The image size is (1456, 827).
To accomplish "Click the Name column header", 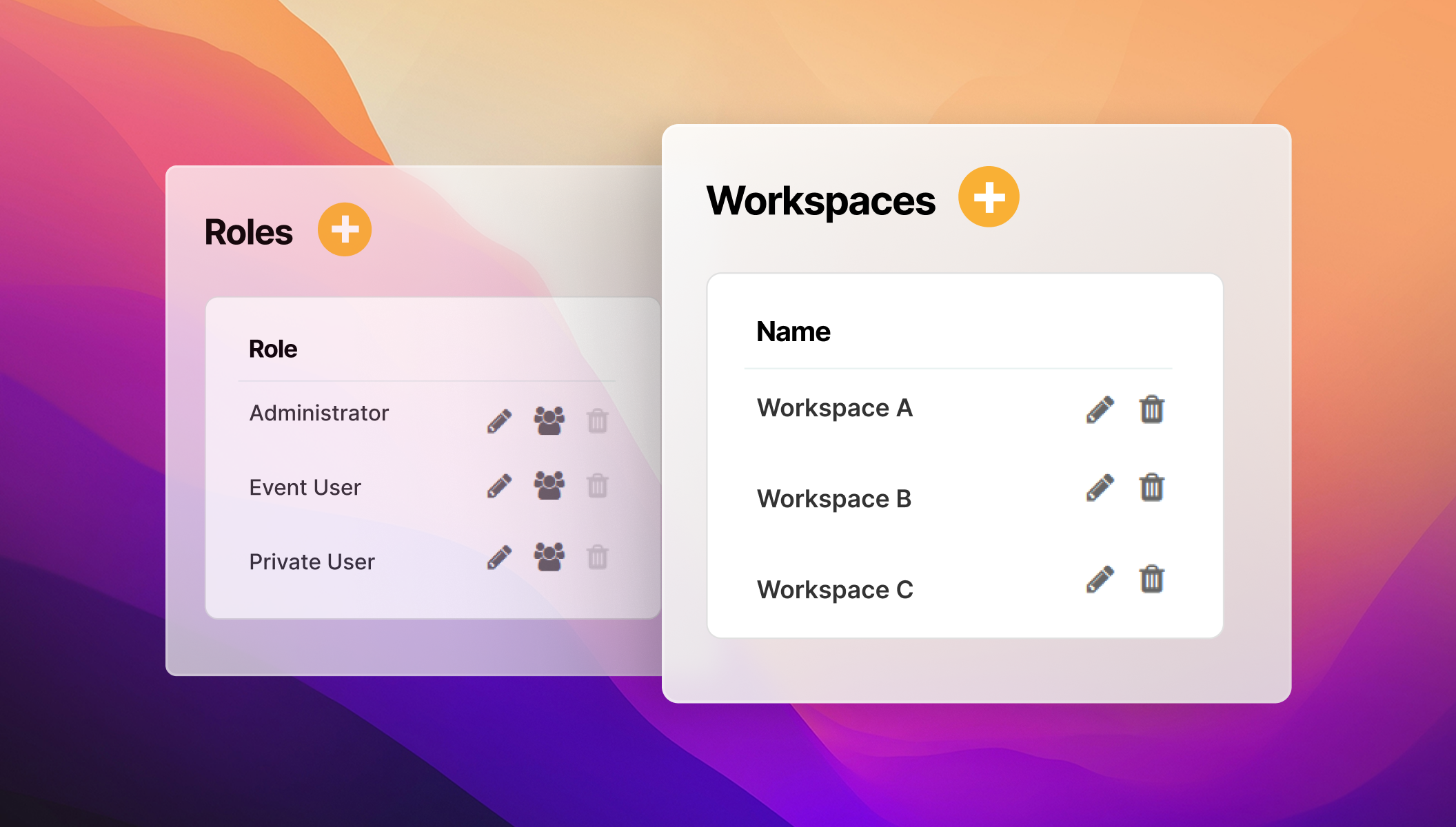I will [794, 331].
